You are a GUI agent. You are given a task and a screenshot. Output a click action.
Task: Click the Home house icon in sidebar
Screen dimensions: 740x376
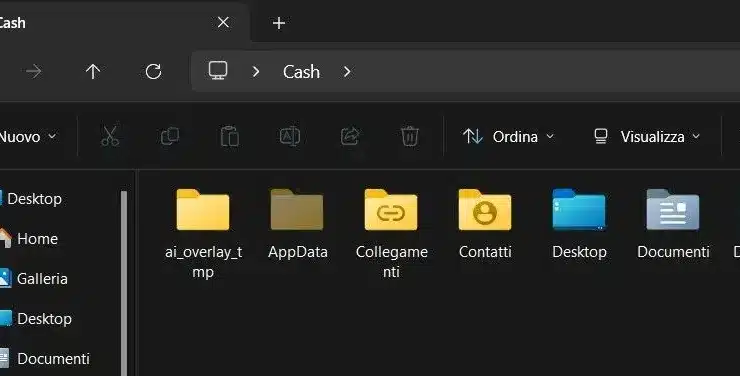coord(5,238)
